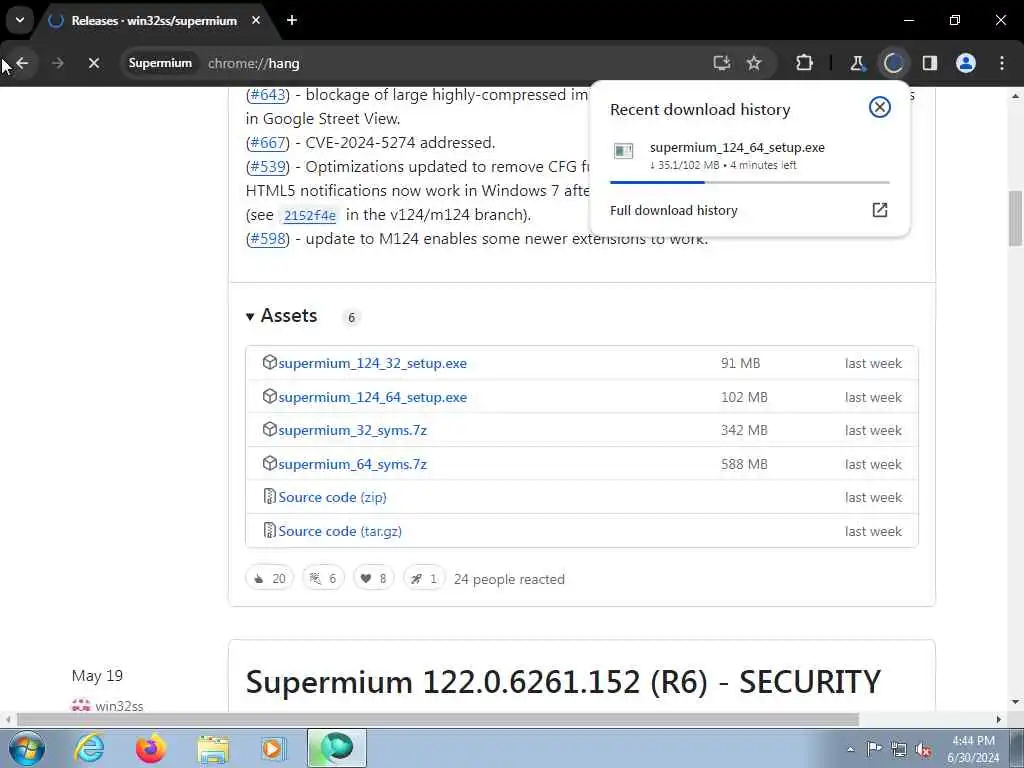Click the Action Center flag icon
The height and width of the screenshot is (768, 1024).
874,749
